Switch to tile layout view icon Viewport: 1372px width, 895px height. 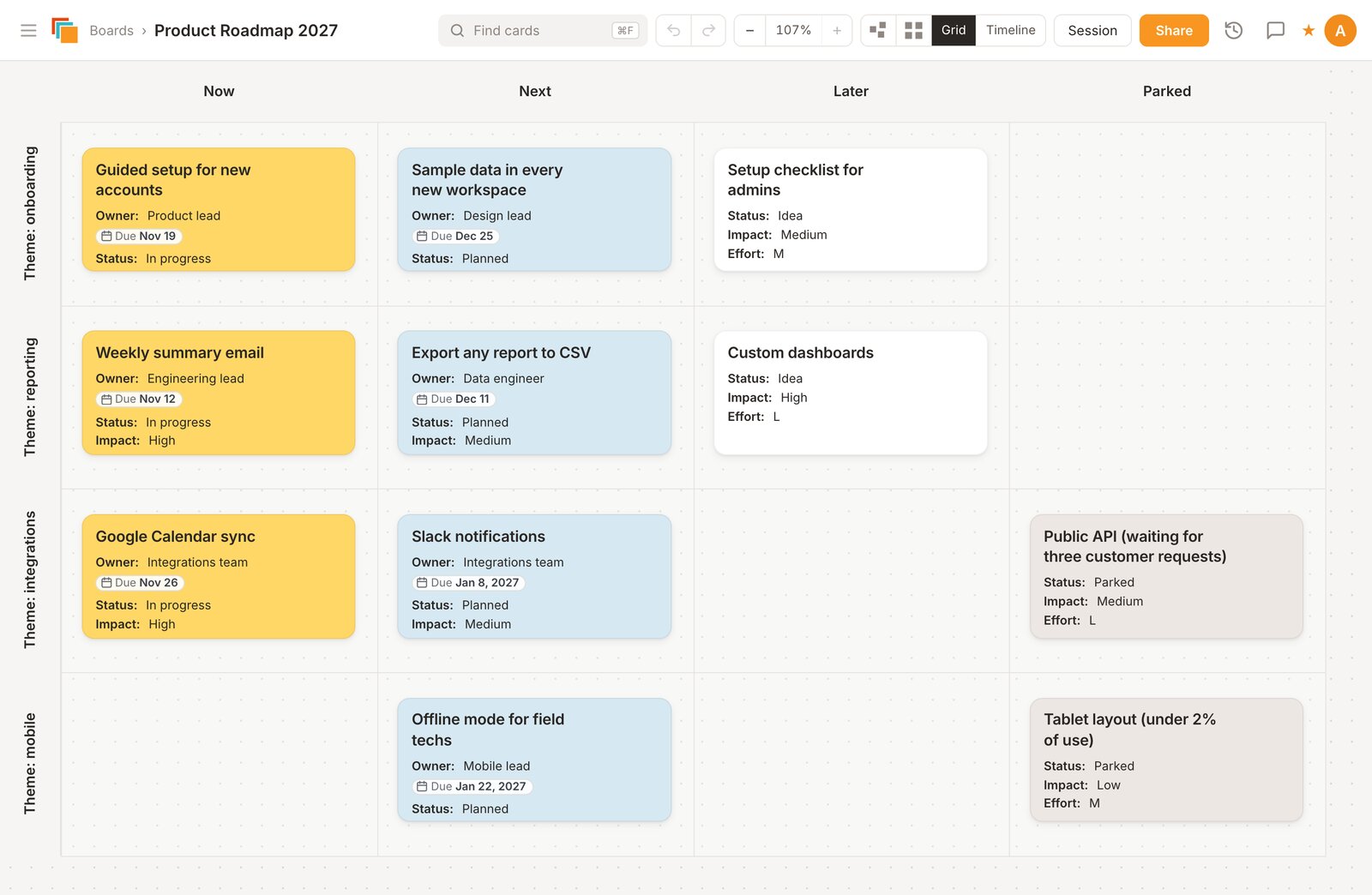coord(913,30)
